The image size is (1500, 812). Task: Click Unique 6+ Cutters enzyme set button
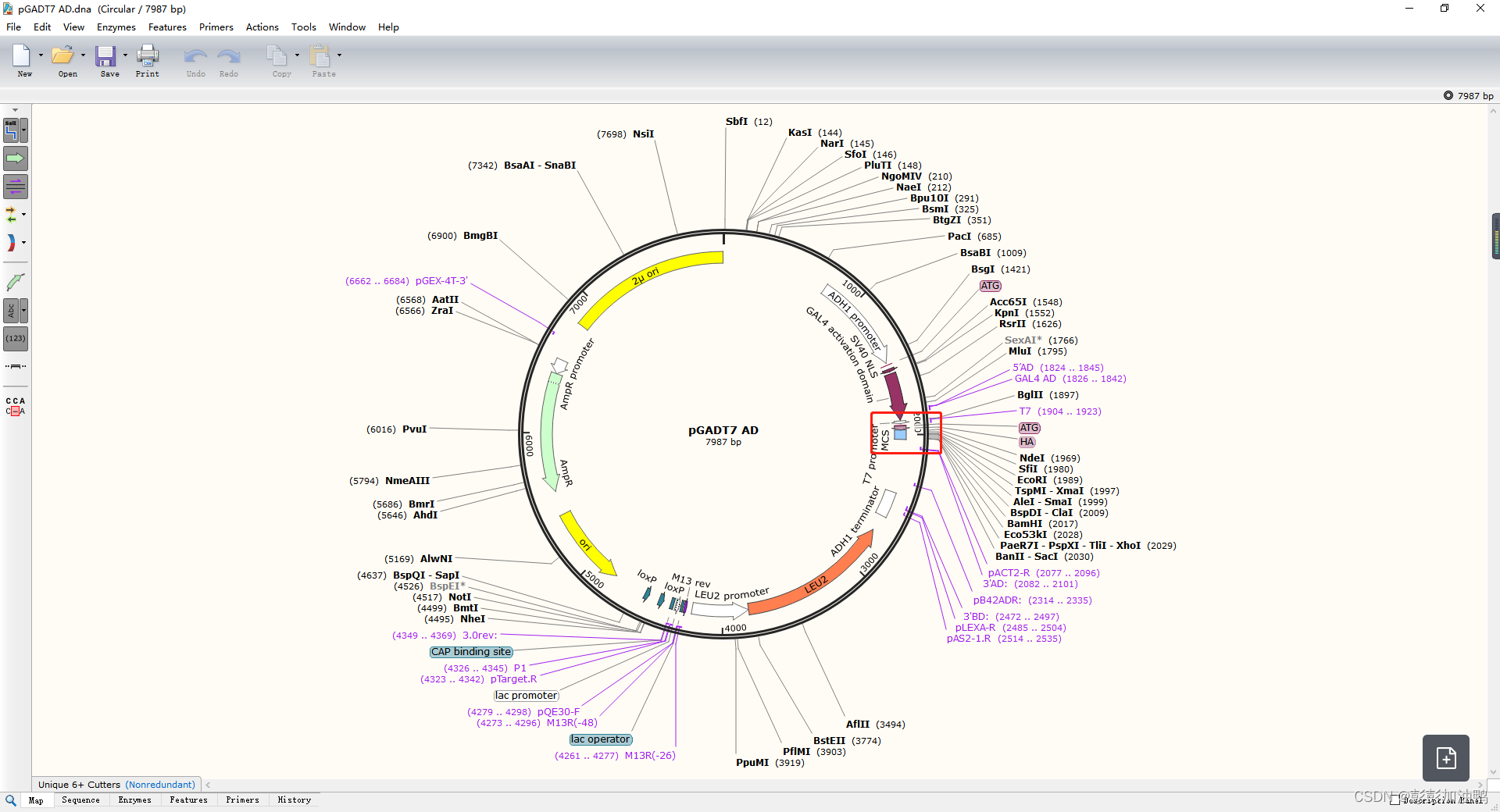pos(79,785)
